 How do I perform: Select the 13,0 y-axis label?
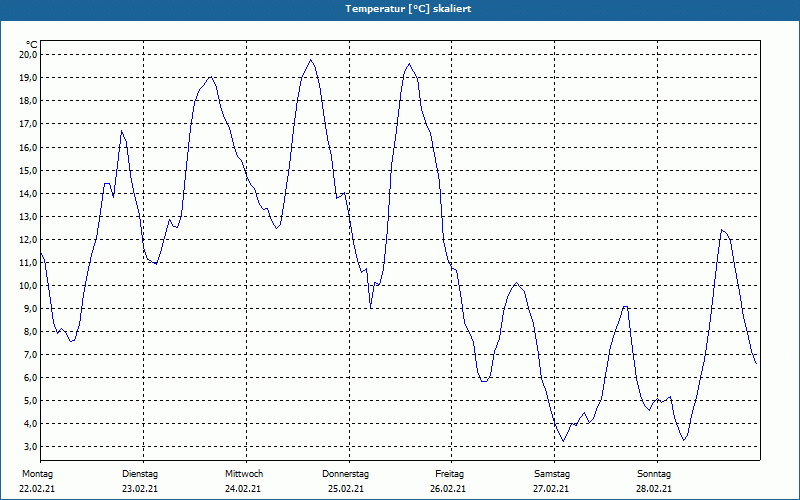pyautogui.click(x=28, y=216)
